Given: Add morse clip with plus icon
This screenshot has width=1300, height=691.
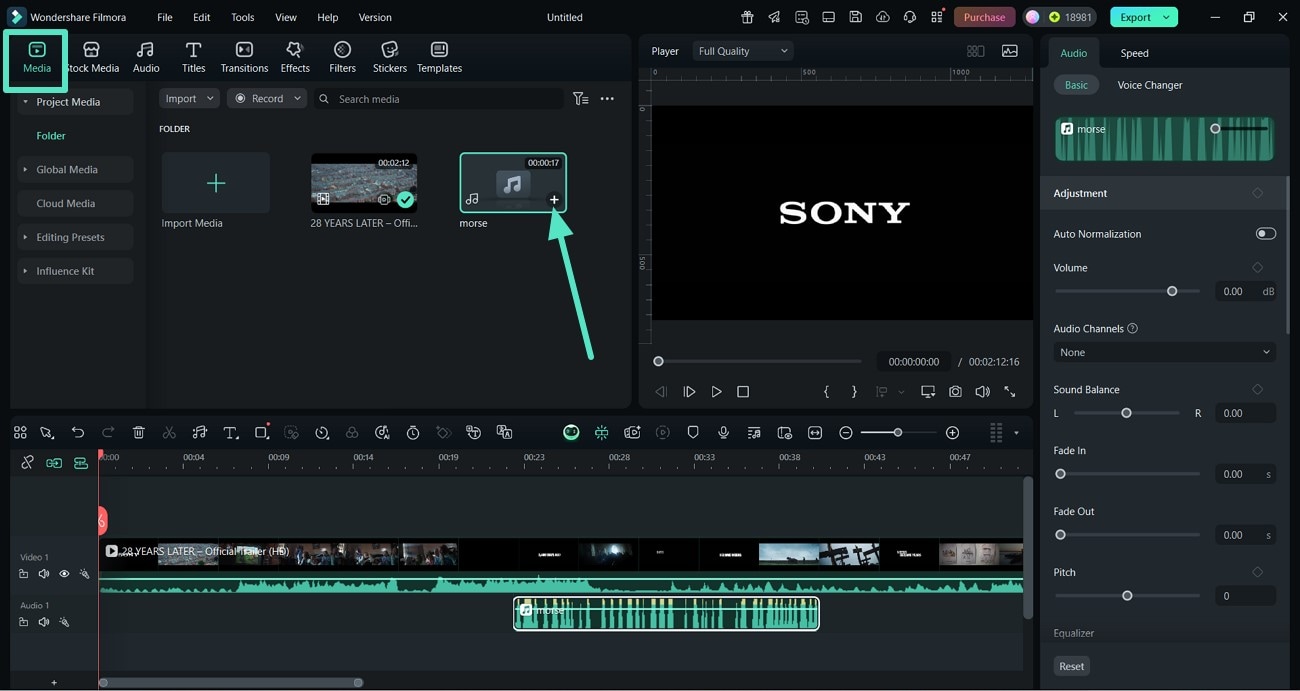Looking at the screenshot, I should click(554, 200).
